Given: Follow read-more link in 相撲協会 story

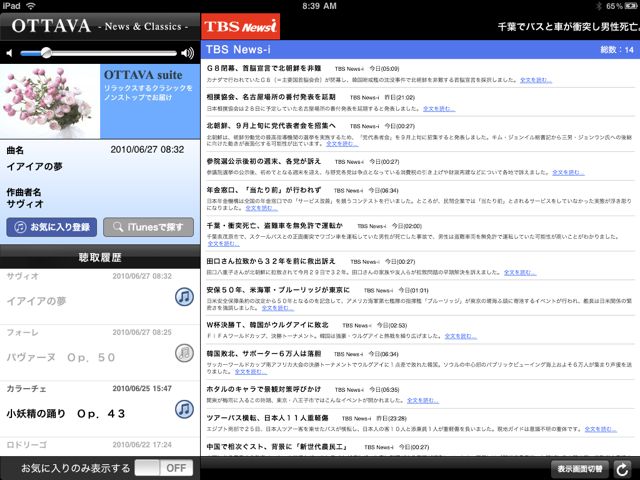Looking at the screenshot, I should [x=439, y=109].
